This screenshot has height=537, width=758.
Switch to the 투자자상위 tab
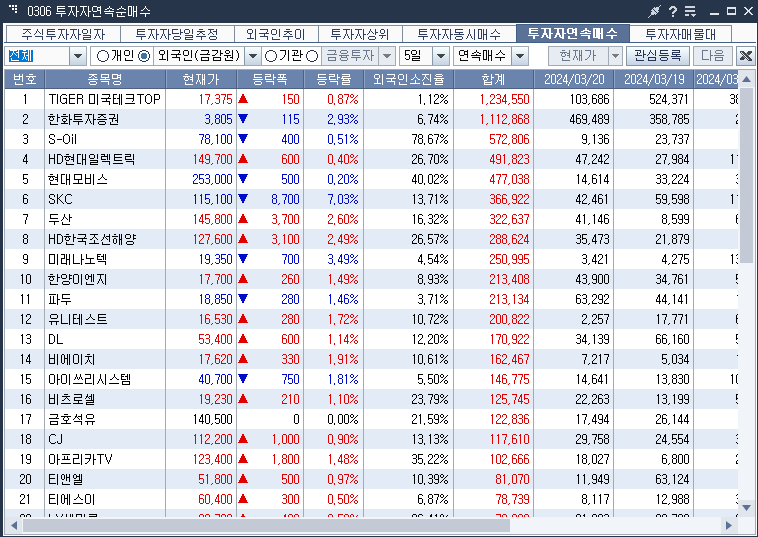(360, 34)
